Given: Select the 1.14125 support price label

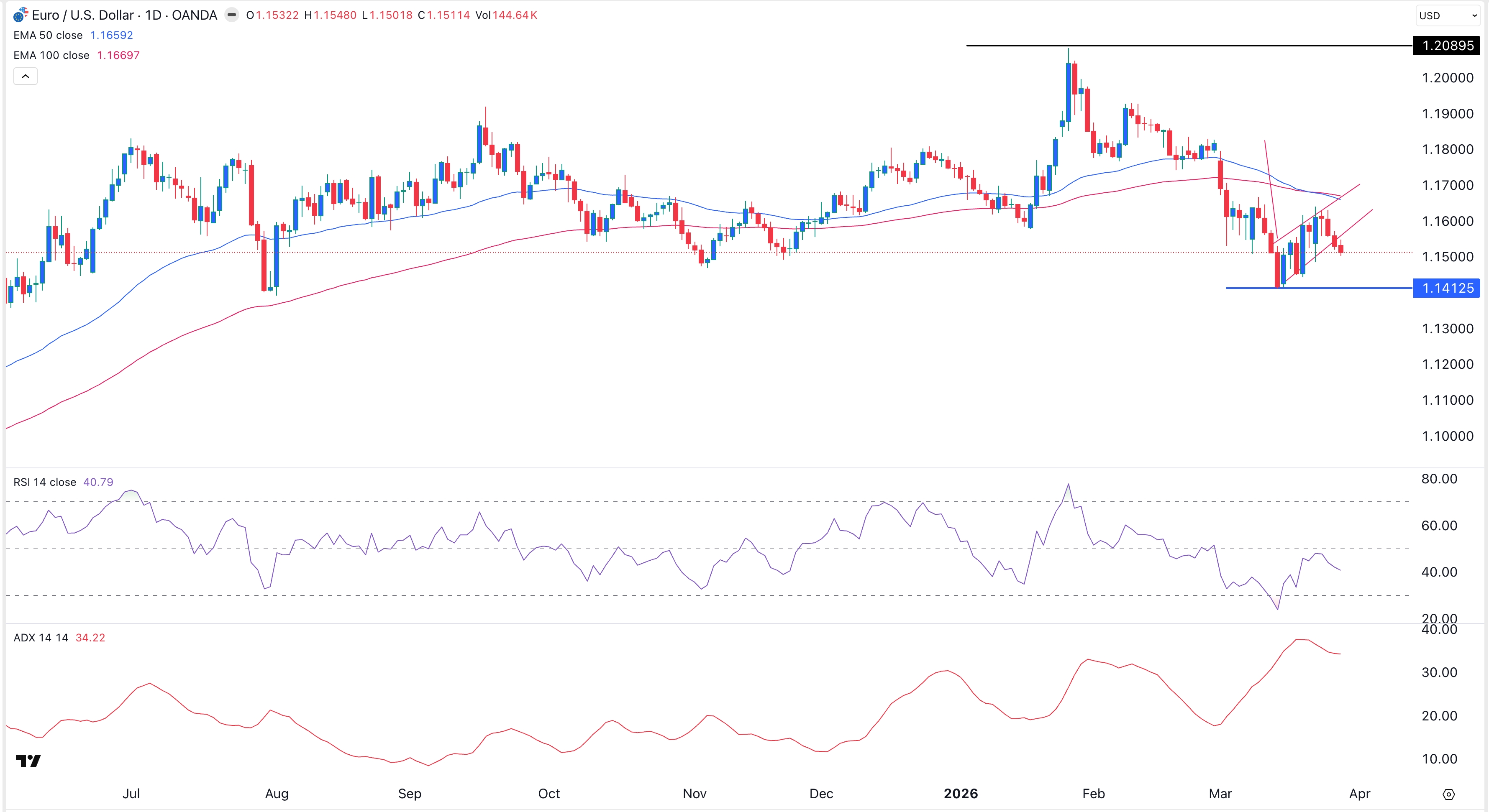Looking at the screenshot, I should pyautogui.click(x=1445, y=288).
